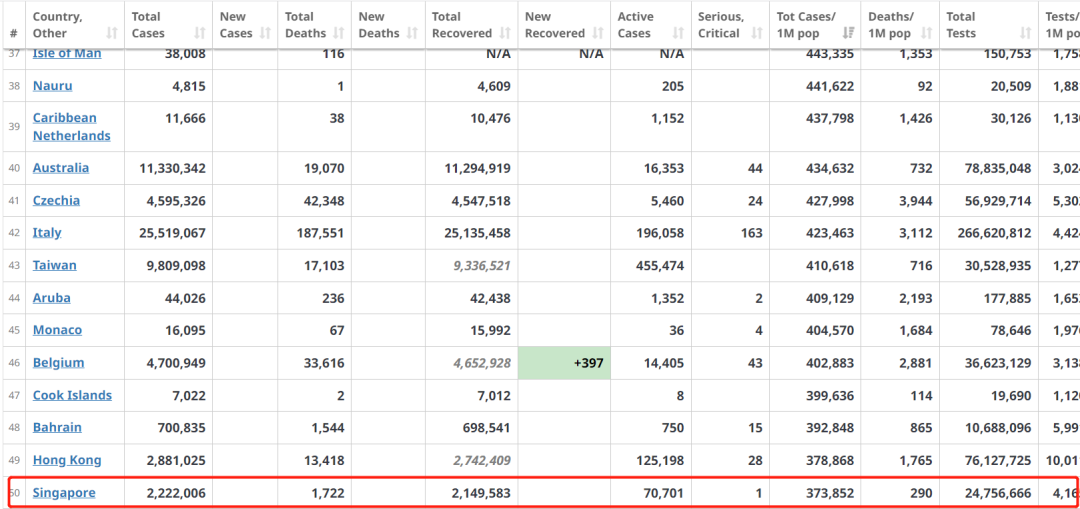
Task: Select Monaco serious critical value 4
Action: 758,330
